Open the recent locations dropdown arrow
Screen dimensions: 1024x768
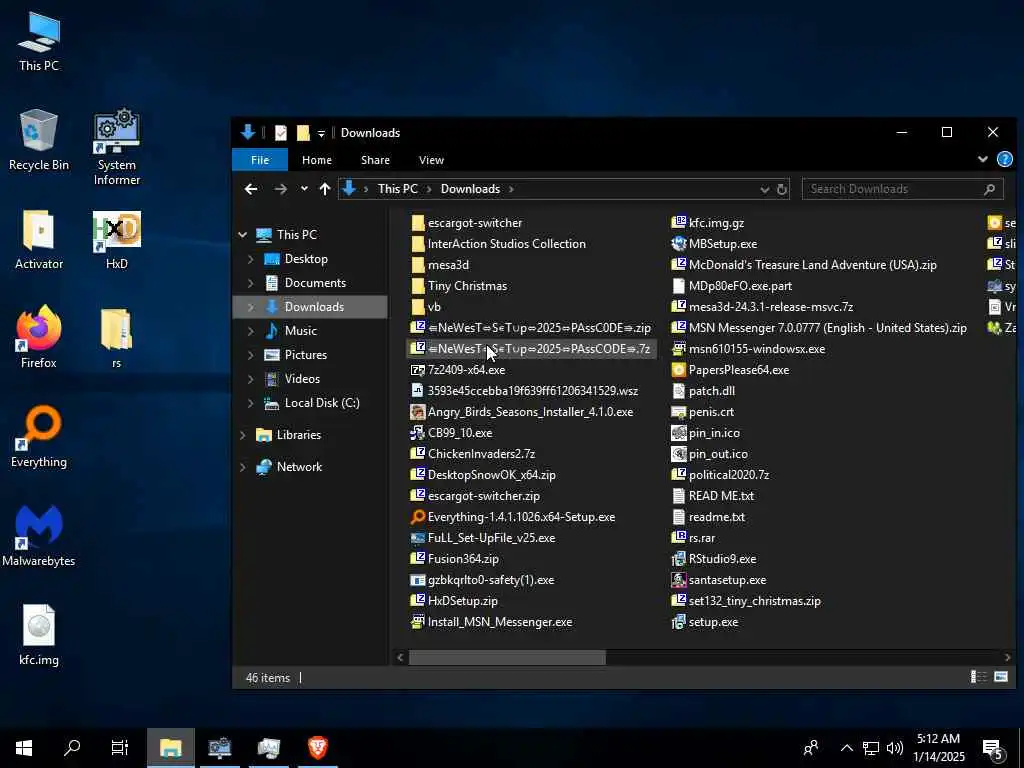click(x=304, y=189)
